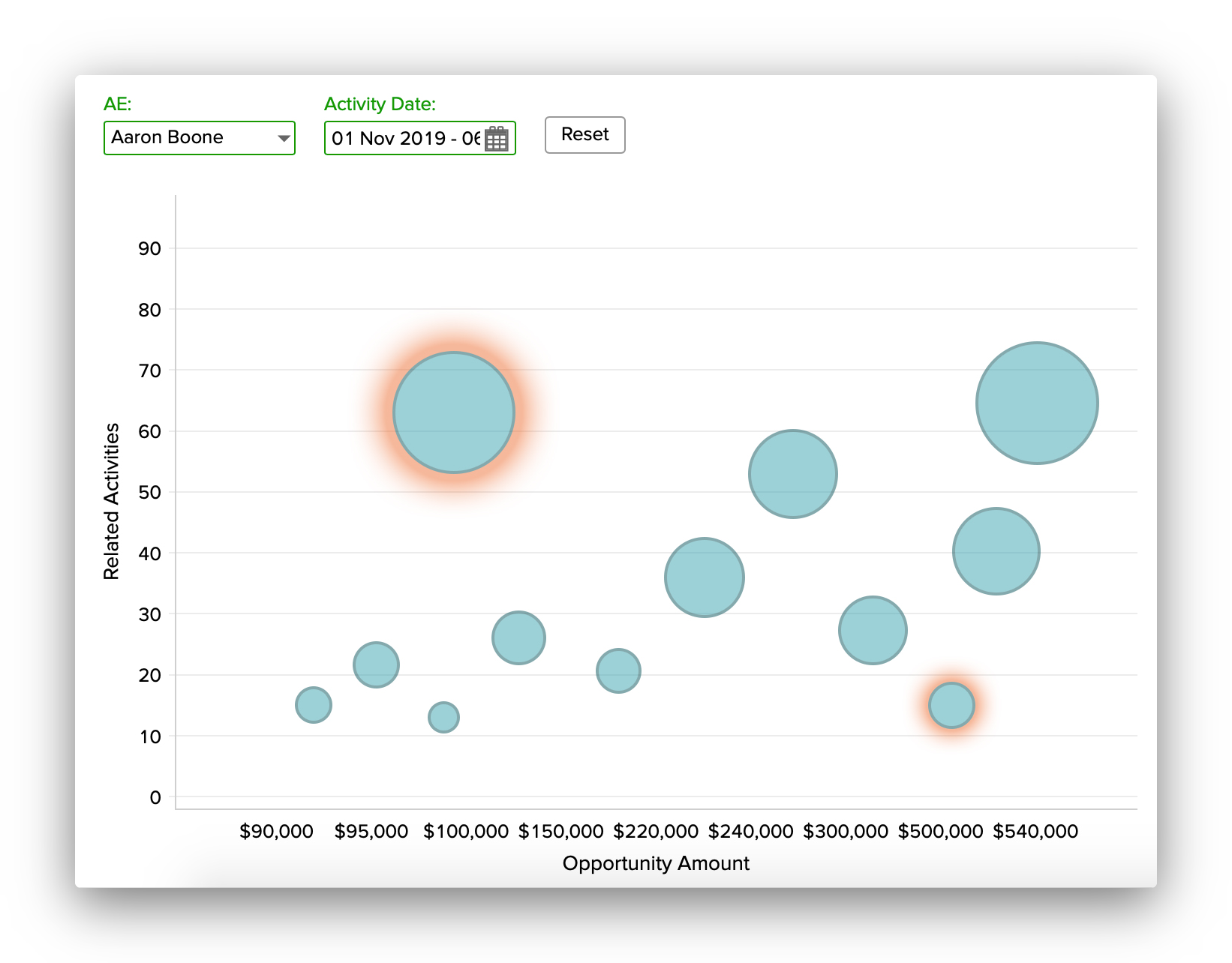Click the 0 y-axis tick label

click(155, 797)
